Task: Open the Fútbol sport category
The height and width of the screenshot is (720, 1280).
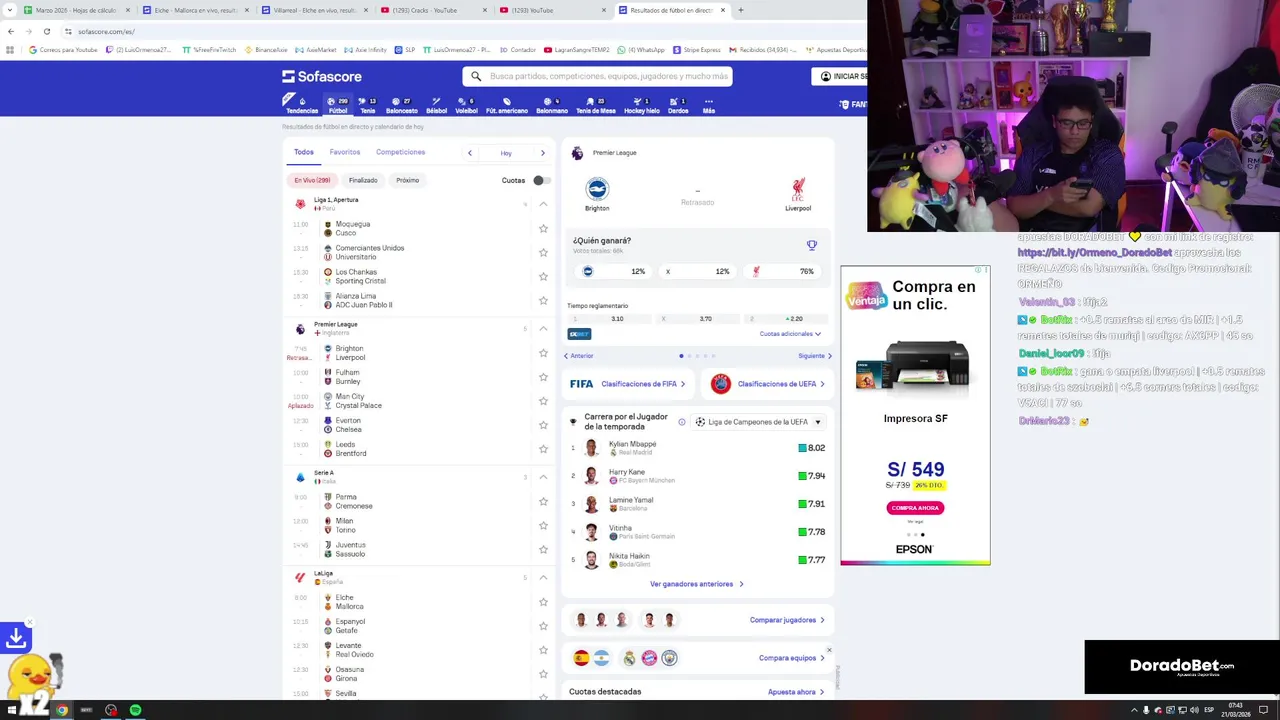Action: [x=337, y=105]
